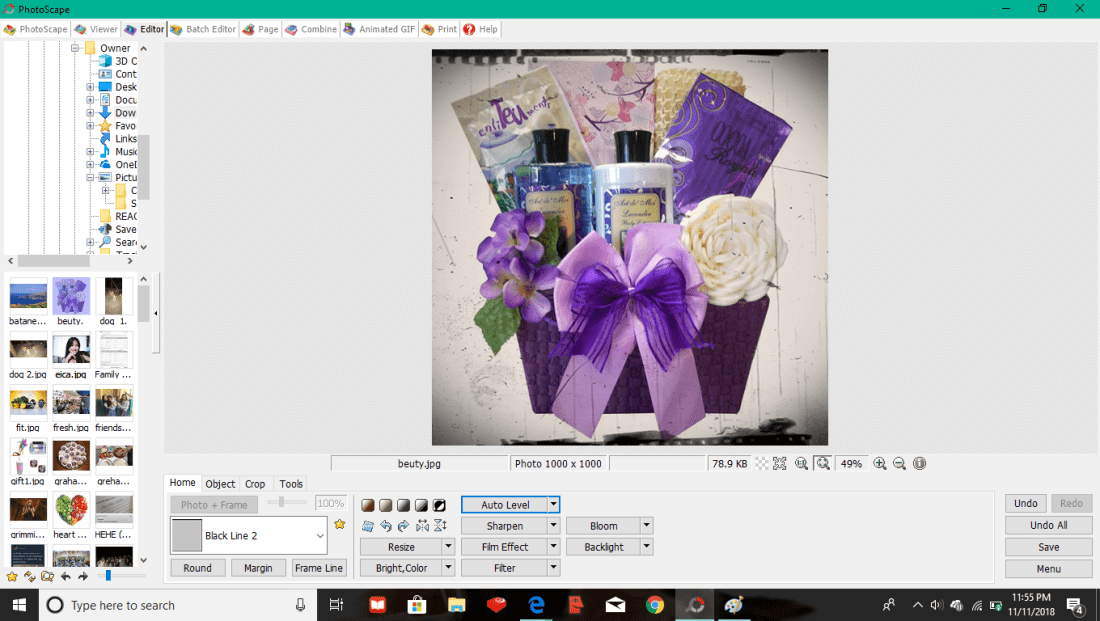This screenshot has height=621, width=1100.
Task: Add current frame to favorites star
Action: (x=340, y=524)
